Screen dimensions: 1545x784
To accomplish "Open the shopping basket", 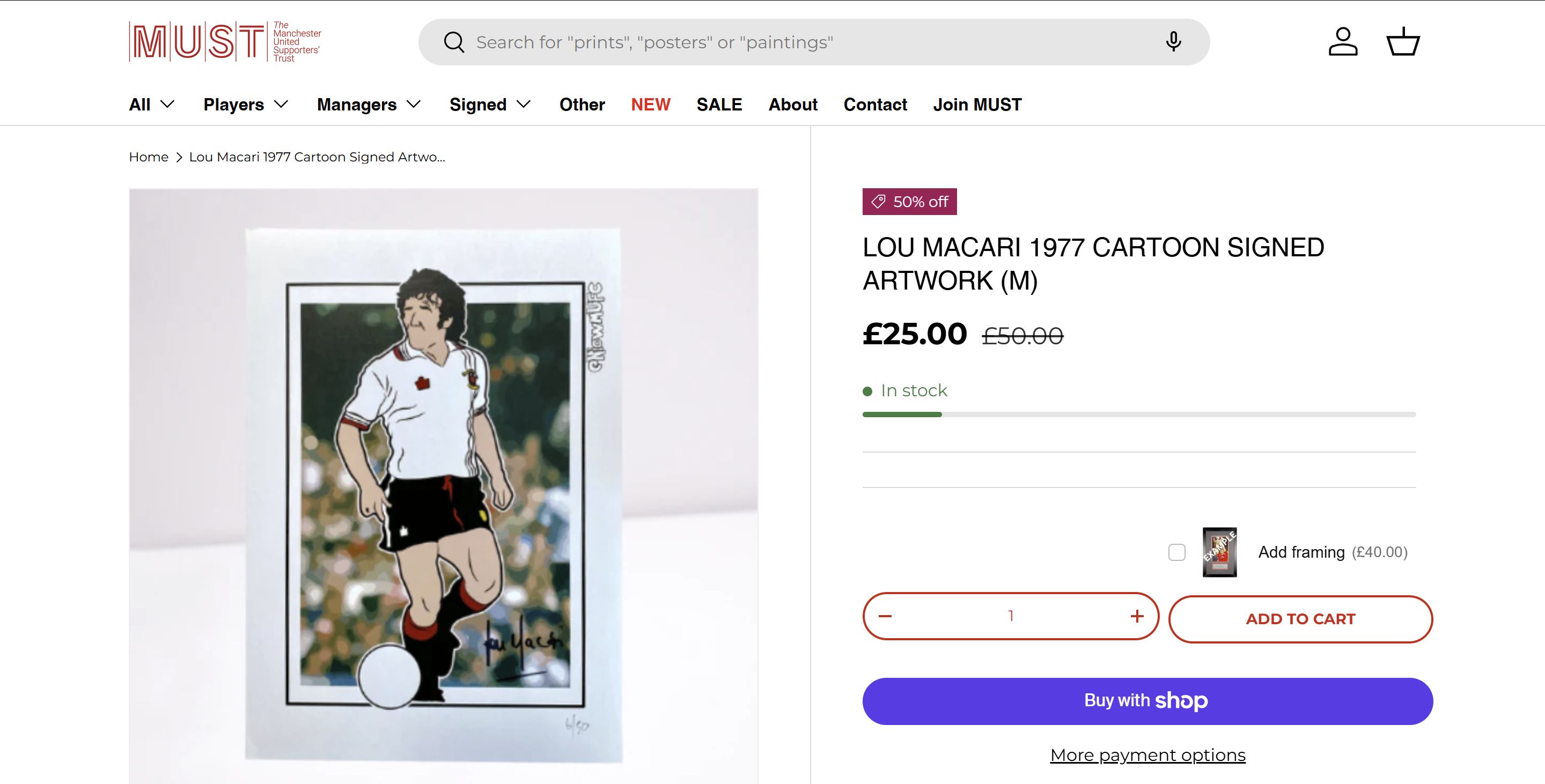I will (1403, 42).
